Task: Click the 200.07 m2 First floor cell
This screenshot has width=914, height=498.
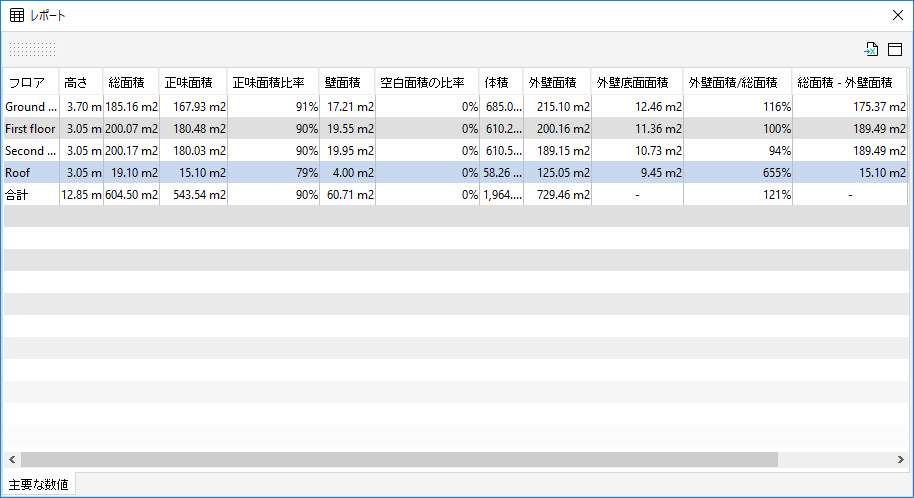Action: [131, 129]
